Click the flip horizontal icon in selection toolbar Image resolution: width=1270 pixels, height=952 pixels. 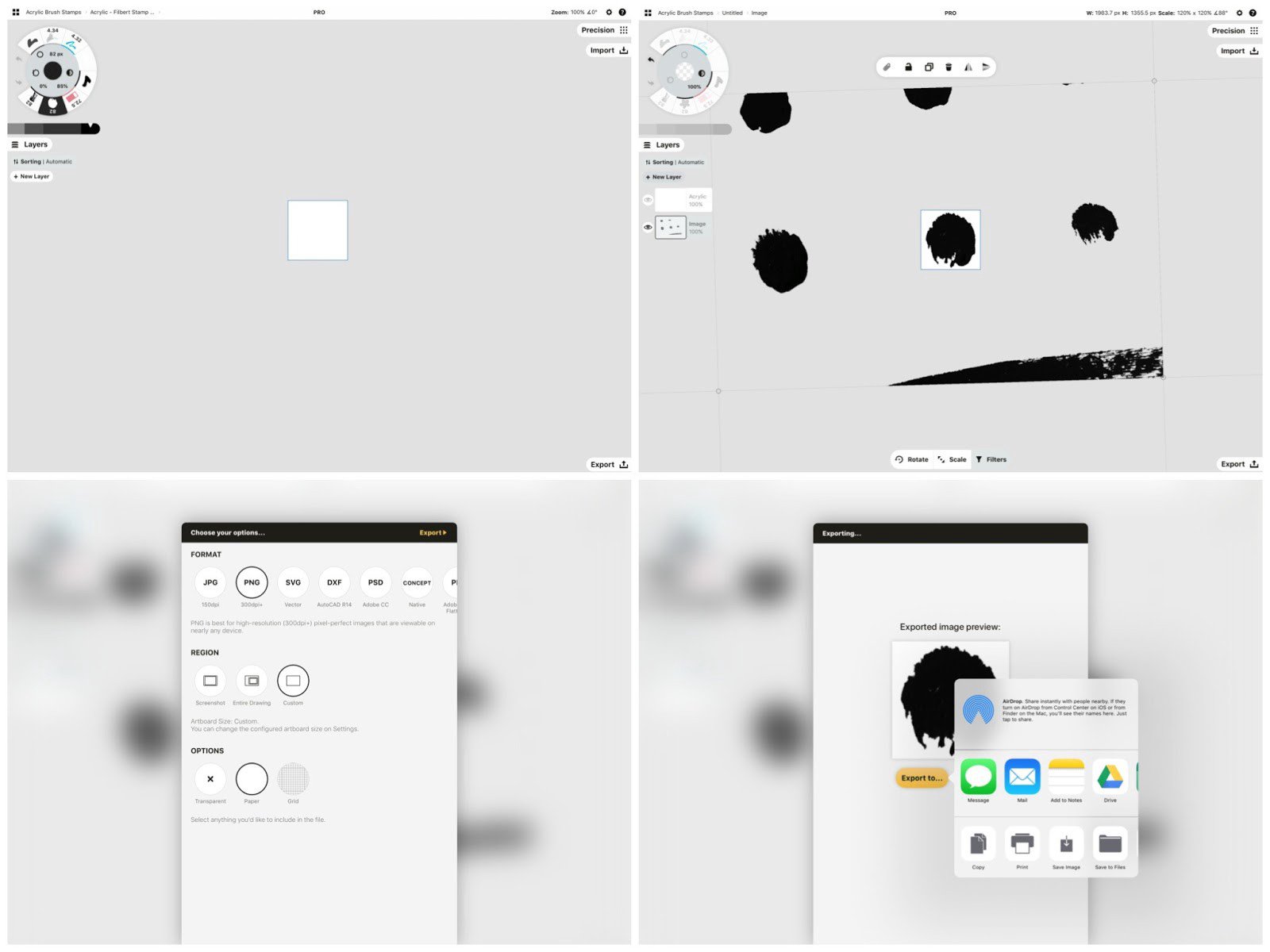968,67
